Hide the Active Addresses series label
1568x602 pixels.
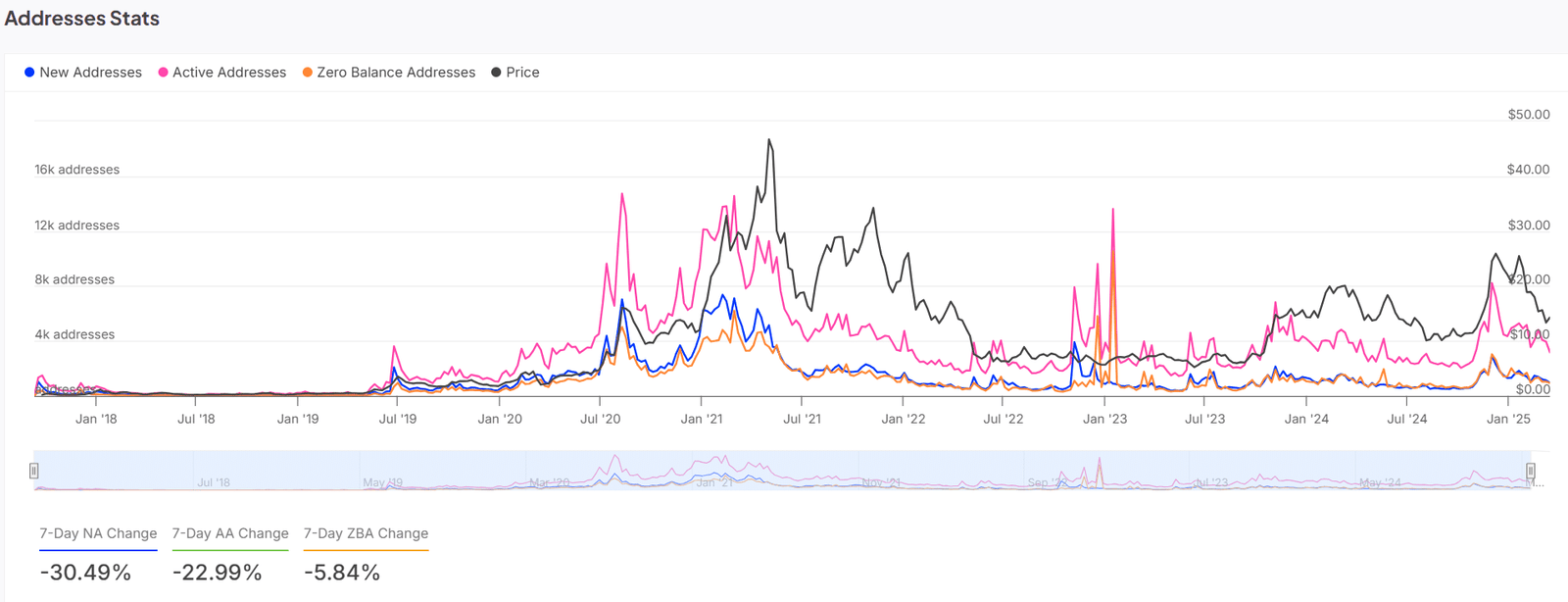(229, 73)
